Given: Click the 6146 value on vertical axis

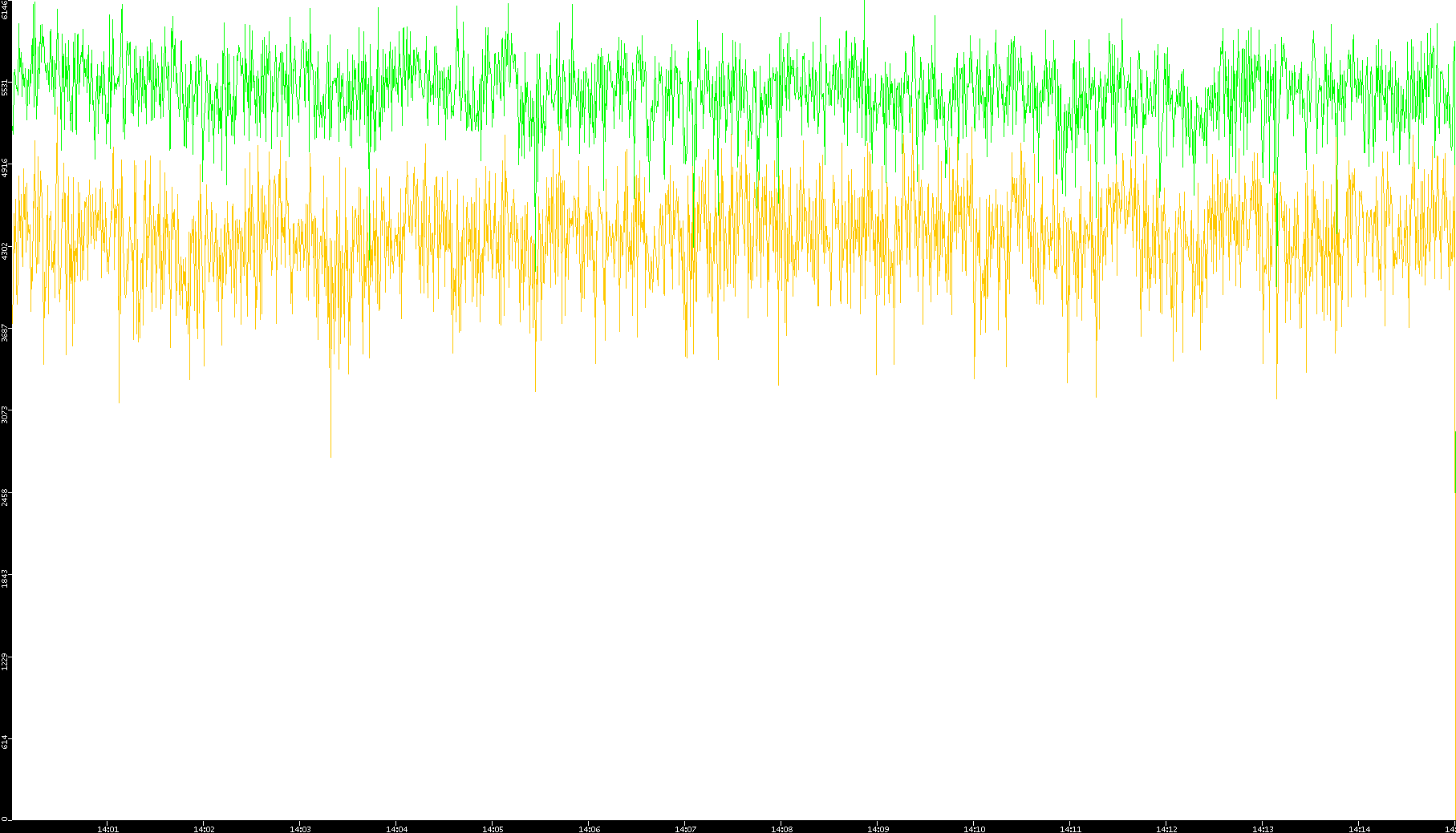Looking at the screenshot, I should pyautogui.click(x=6, y=10).
